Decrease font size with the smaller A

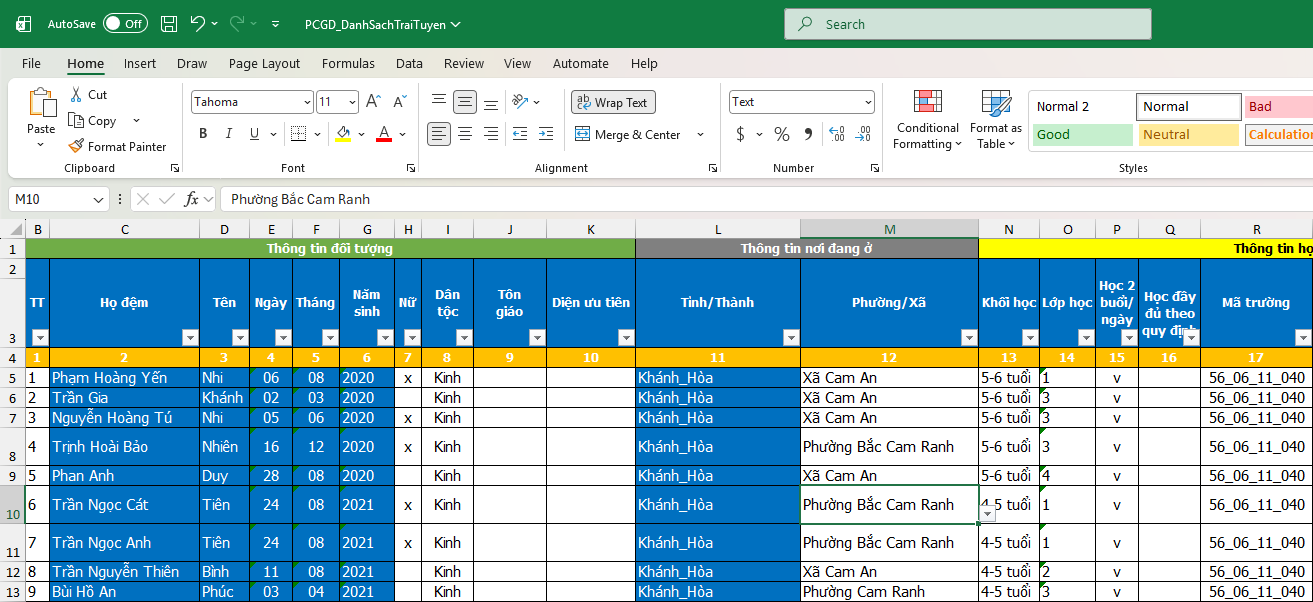click(399, 102)
